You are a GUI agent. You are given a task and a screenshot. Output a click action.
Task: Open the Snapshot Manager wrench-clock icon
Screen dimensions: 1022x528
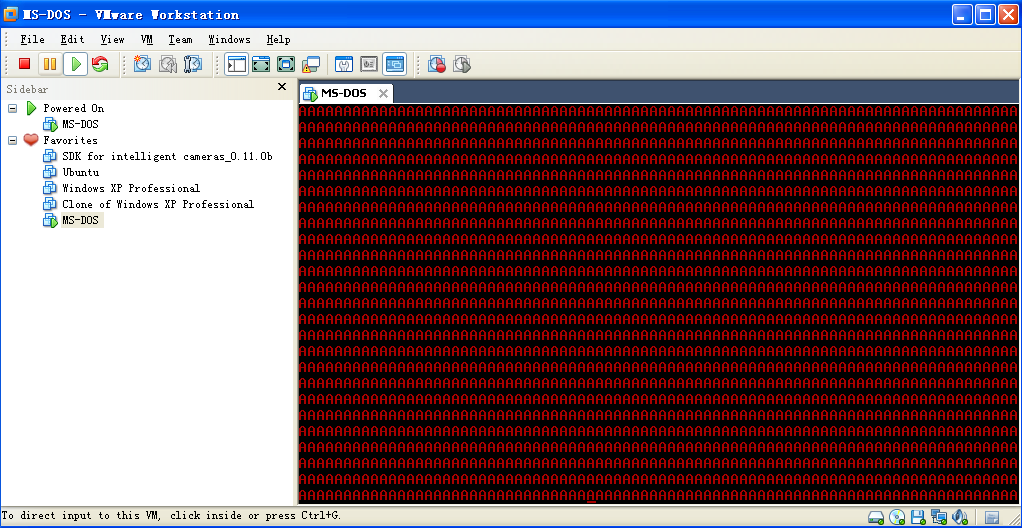coord(193,64)
